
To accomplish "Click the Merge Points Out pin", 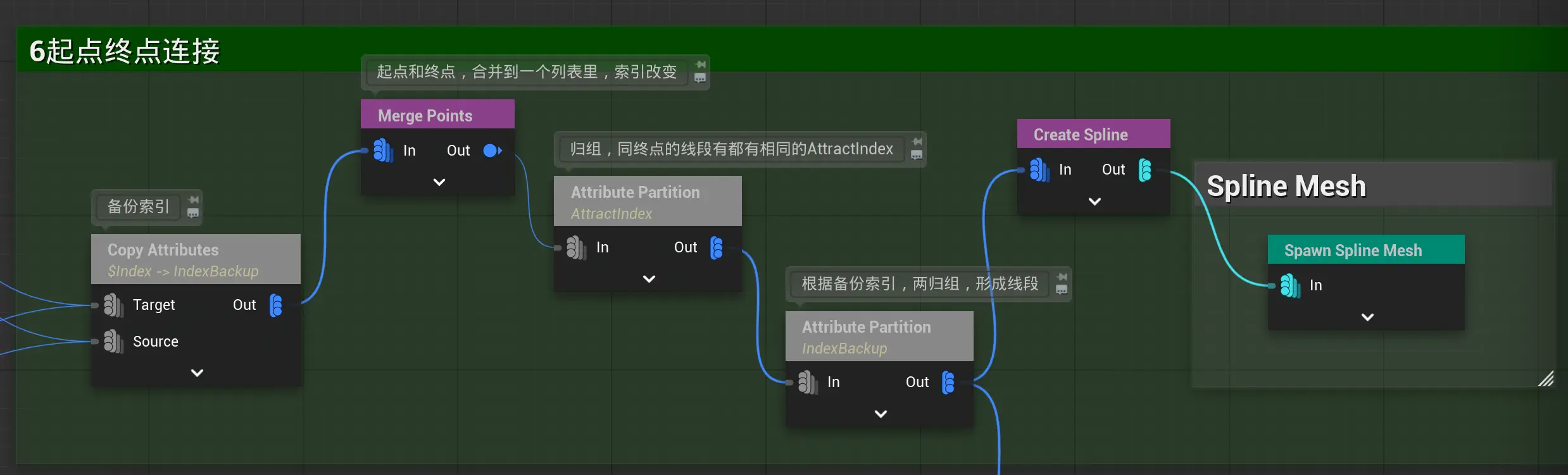I will tap(491, 151).
